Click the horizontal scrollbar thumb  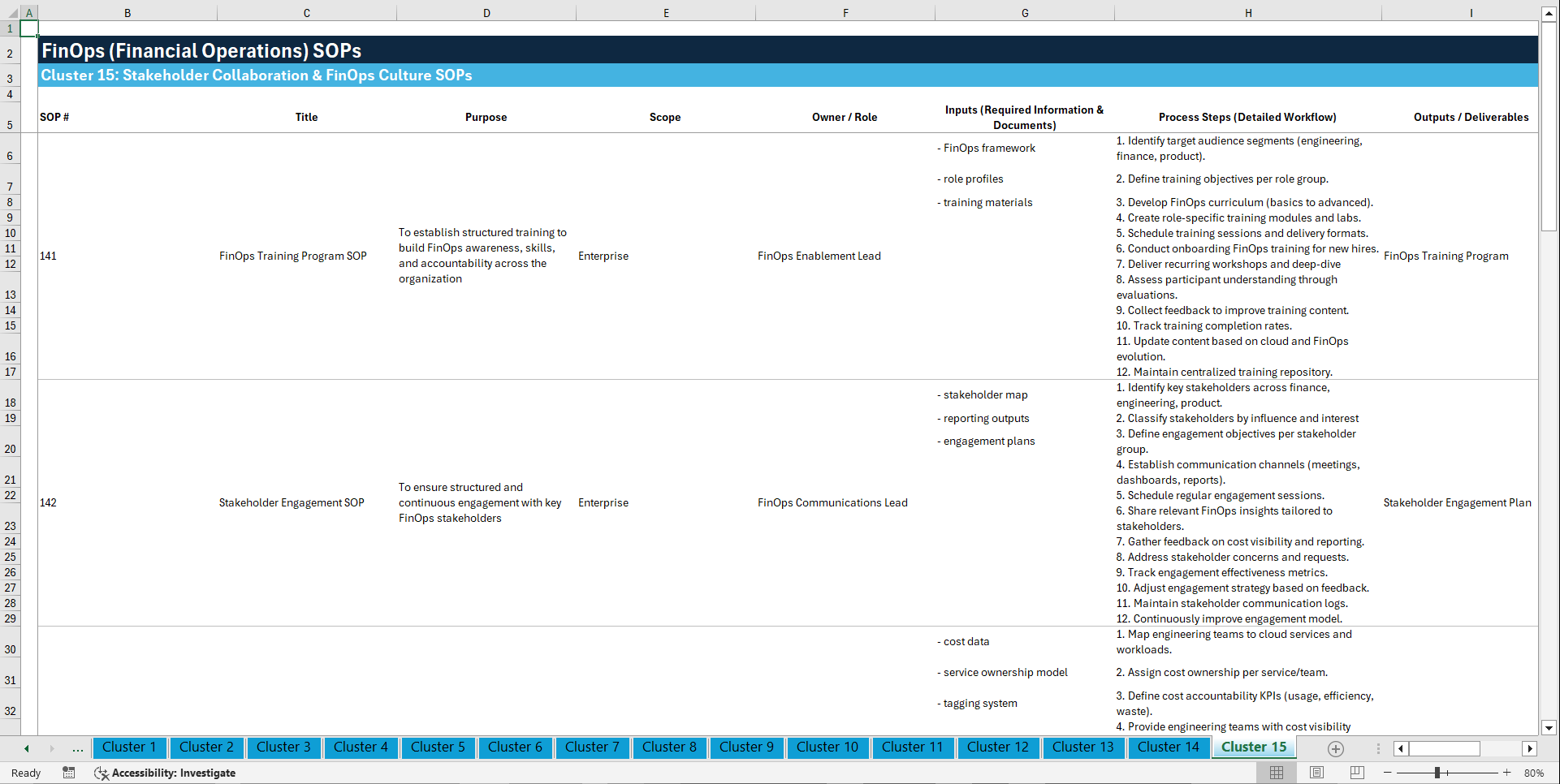point(1445,748)
